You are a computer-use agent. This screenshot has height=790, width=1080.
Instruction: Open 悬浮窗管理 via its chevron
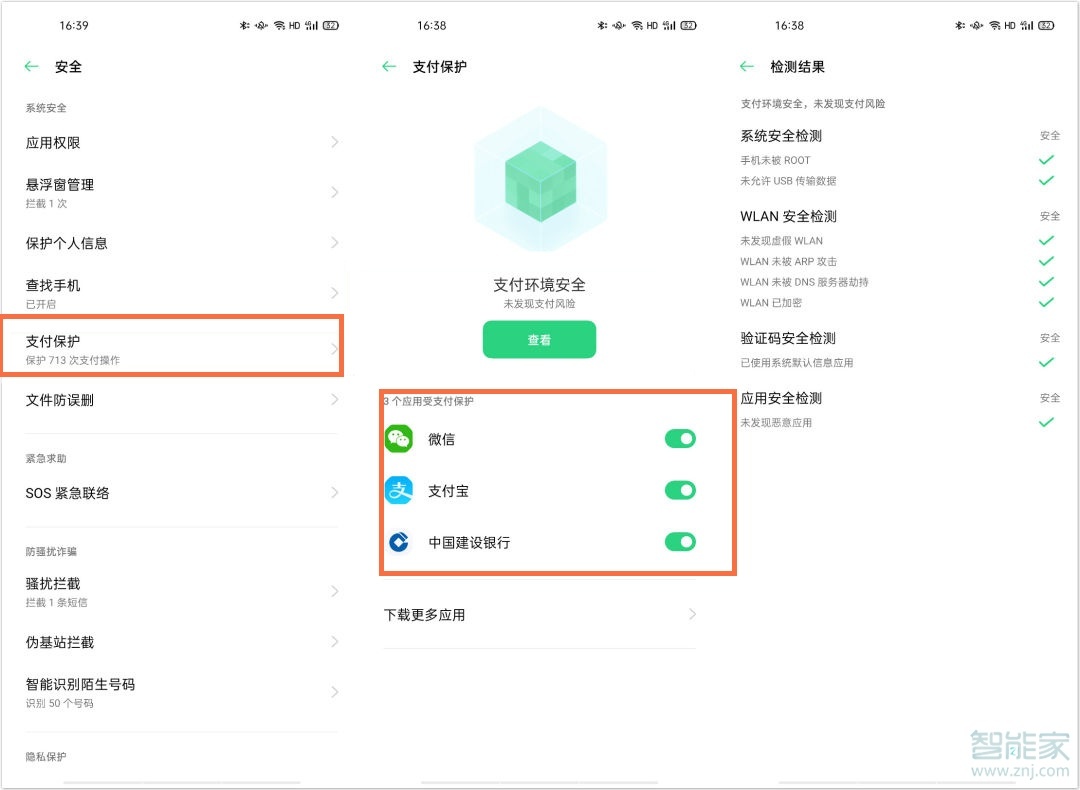(337, 192)
